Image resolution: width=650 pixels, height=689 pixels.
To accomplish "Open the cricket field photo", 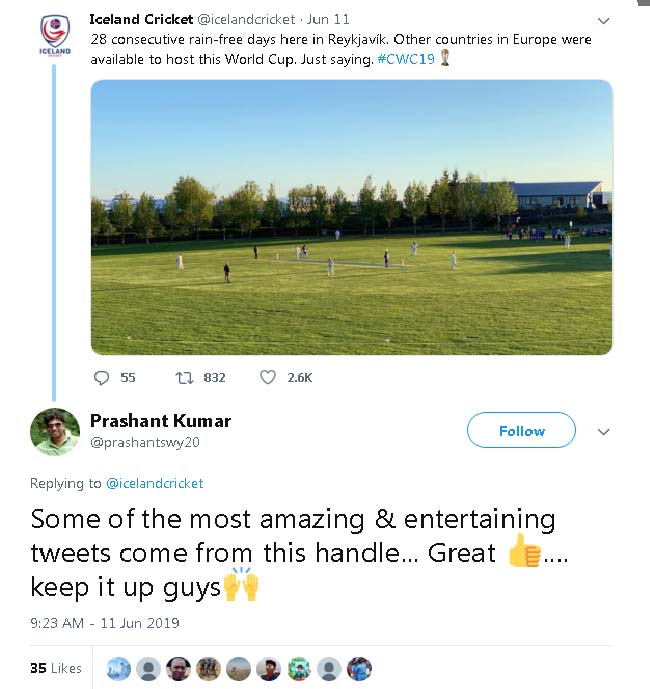I will [351, 217].
